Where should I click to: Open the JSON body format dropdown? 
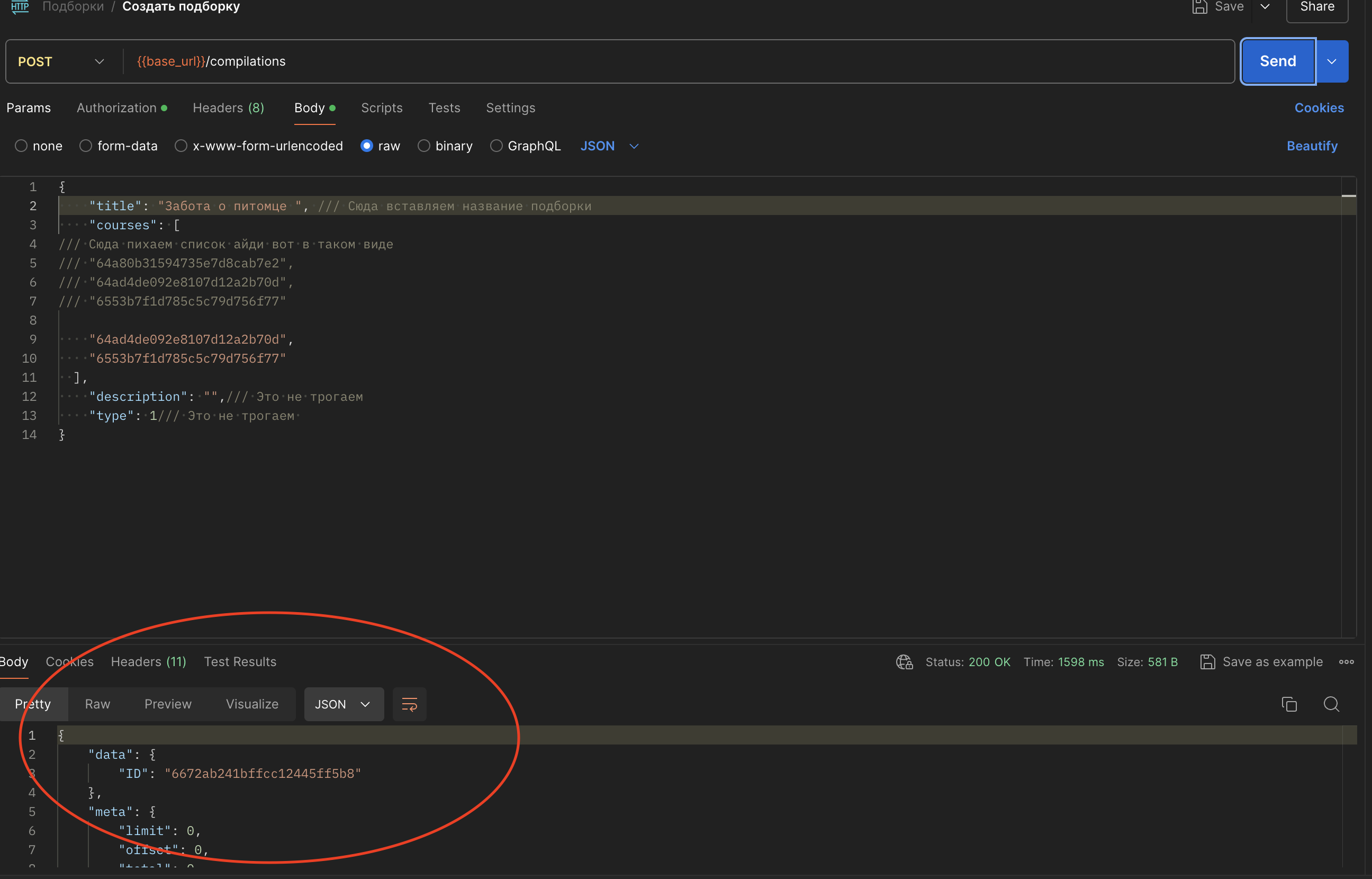click(x=609, y=146)
